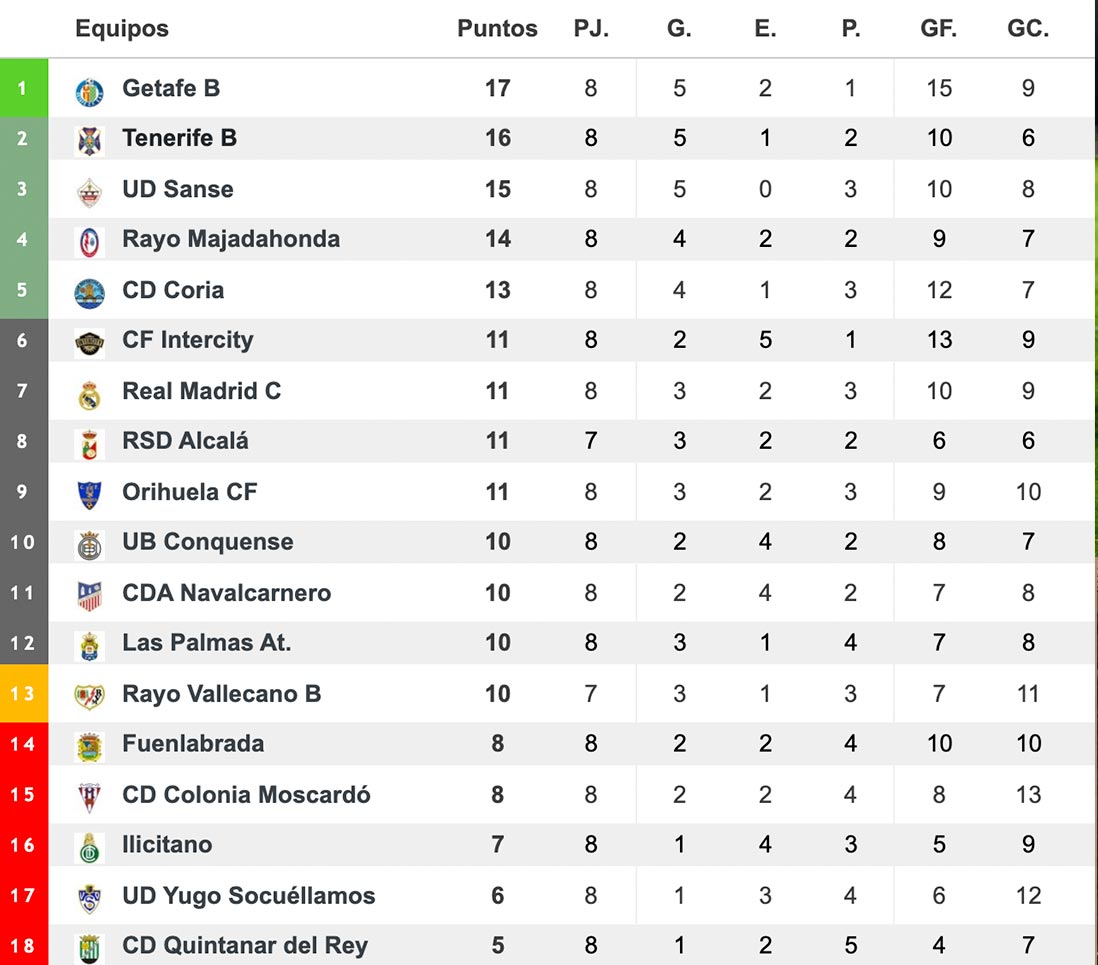Click the orange position 13 marker
Viewport: 1098px width, 965px height.
coord(23,693)
